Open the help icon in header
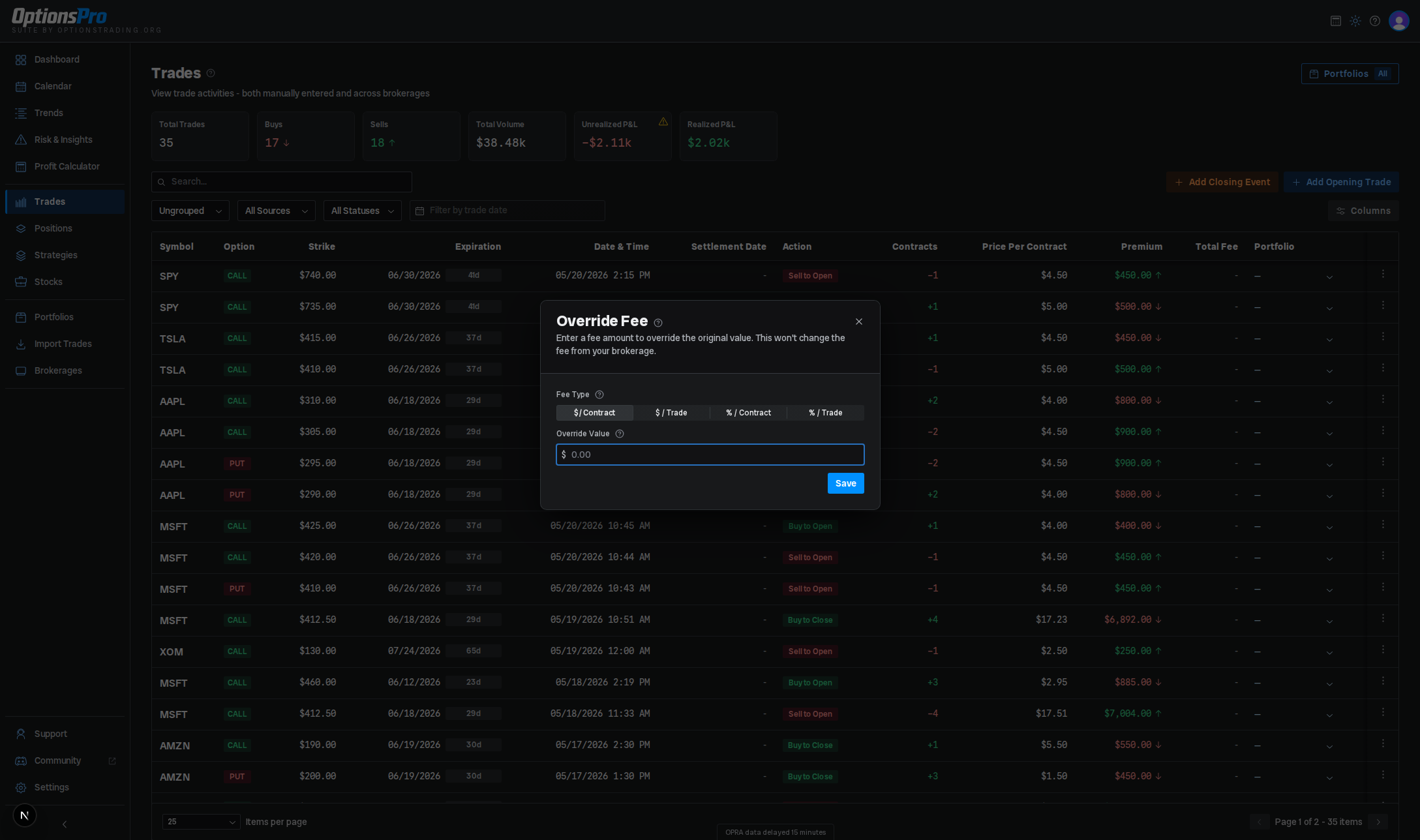The width and height of the screenshot is (1420, 840). [1375, 21]
